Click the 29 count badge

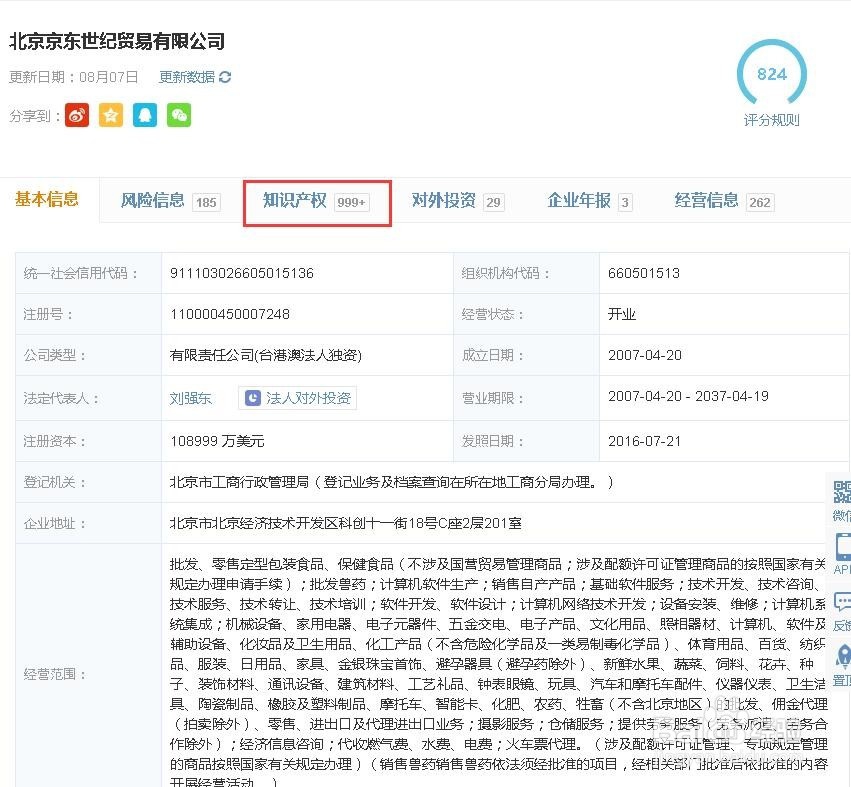pos(493,202)
